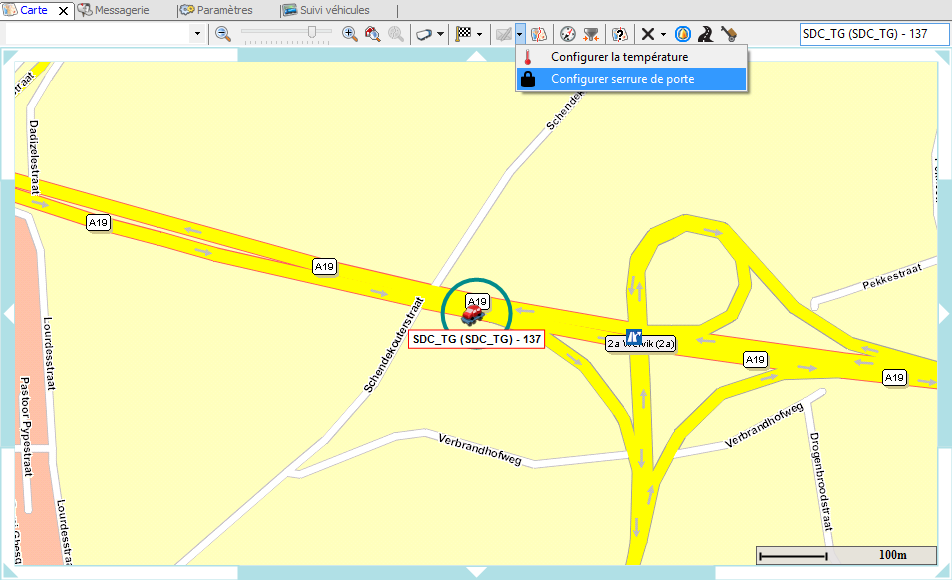Click the zoom out magnifier icon
952x580 pixels.
point(222,33)
